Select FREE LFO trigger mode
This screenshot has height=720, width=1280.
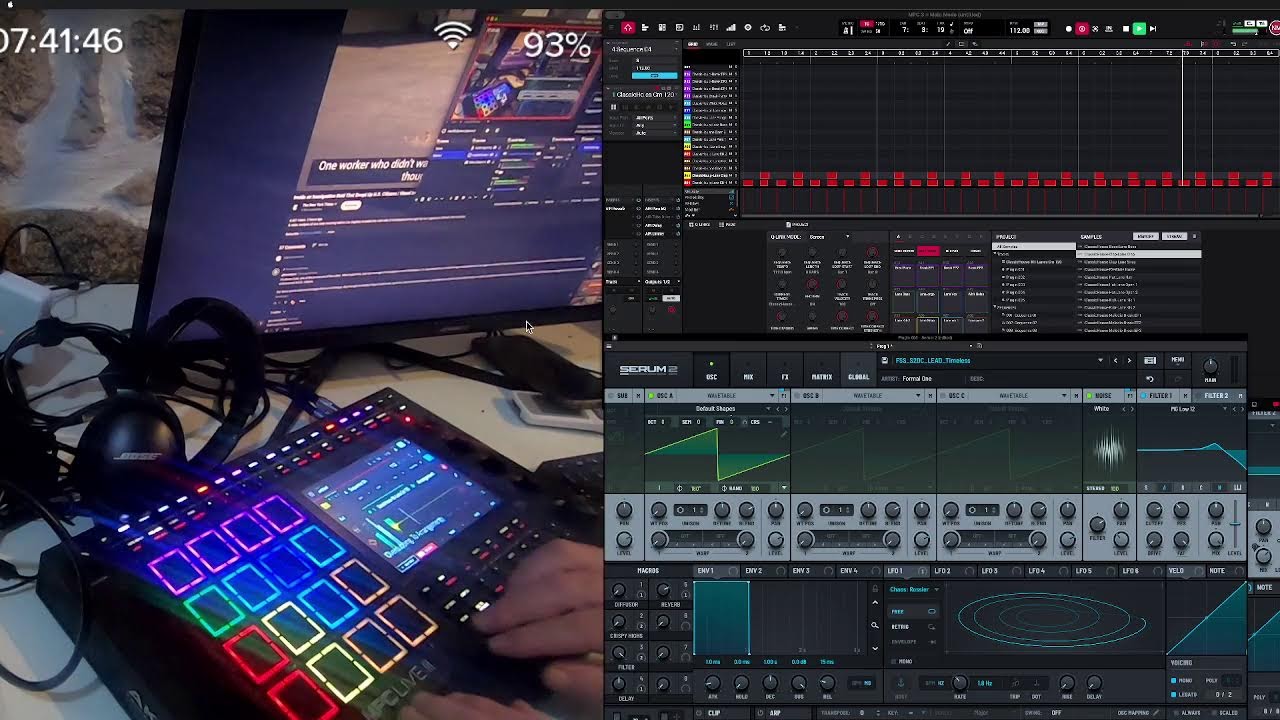click(913, 611)
